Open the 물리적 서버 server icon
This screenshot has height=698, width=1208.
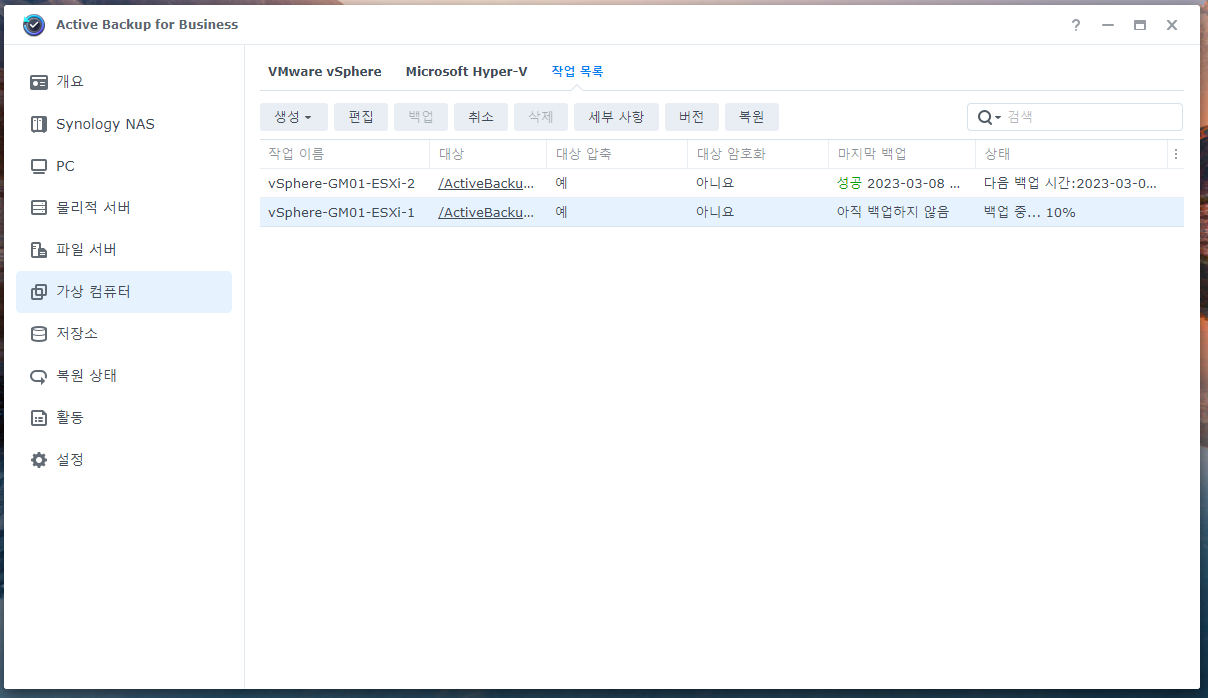coord(39,208)
